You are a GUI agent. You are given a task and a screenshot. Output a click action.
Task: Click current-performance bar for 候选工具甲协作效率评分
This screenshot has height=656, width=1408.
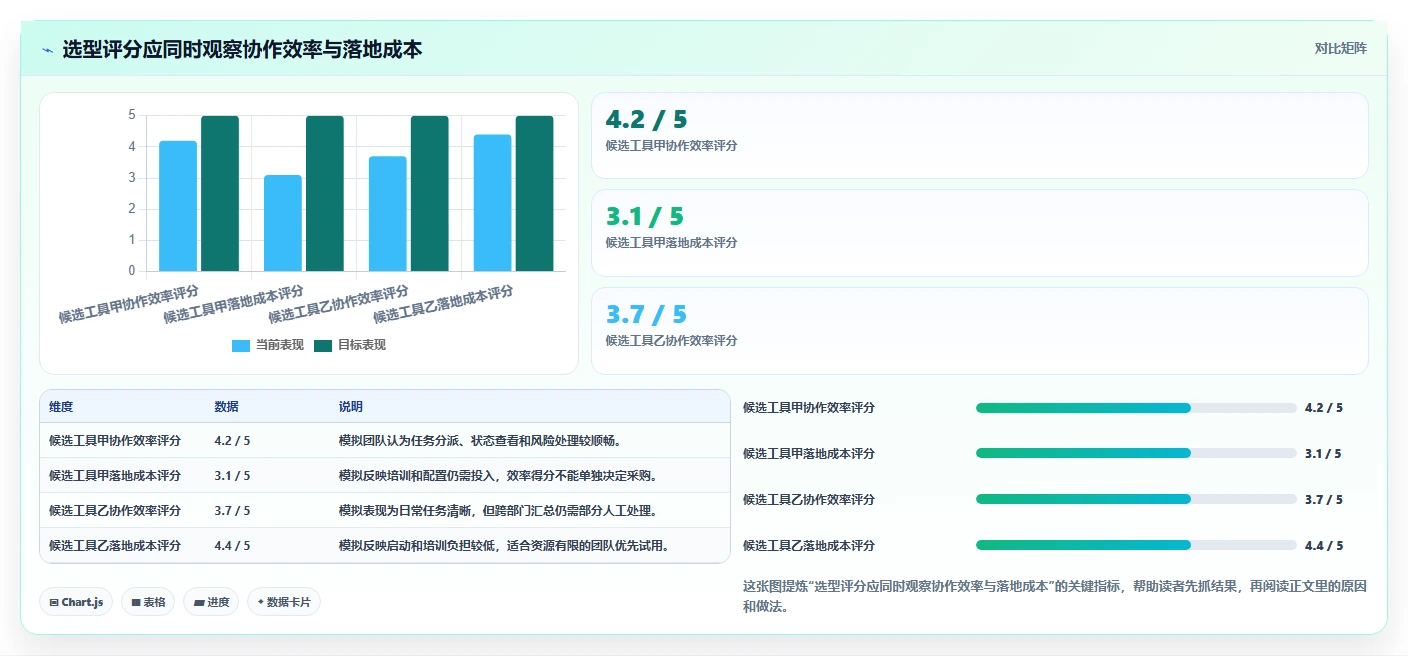pos(178,206)
